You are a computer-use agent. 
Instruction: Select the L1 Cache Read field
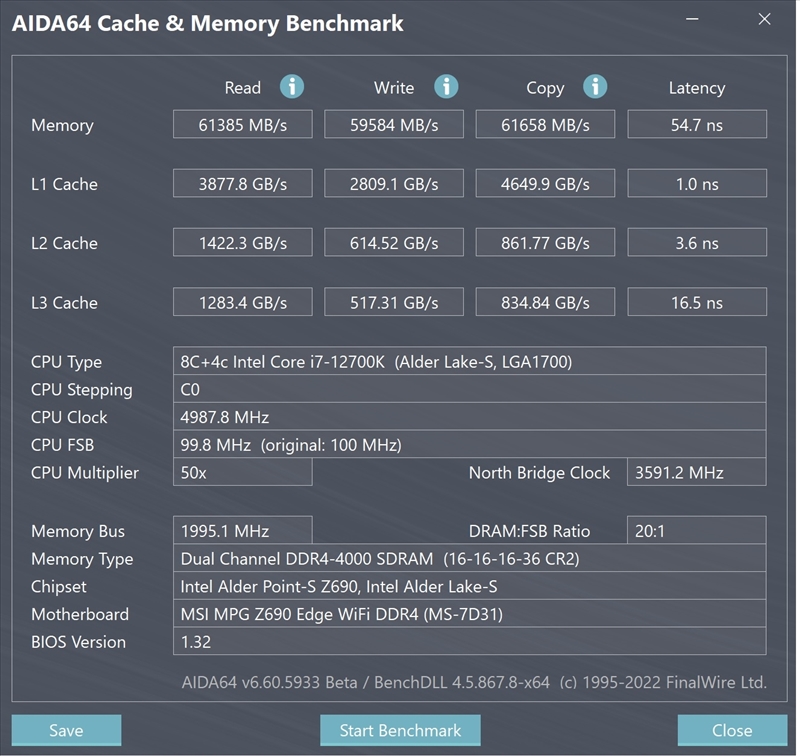[242, 184]
